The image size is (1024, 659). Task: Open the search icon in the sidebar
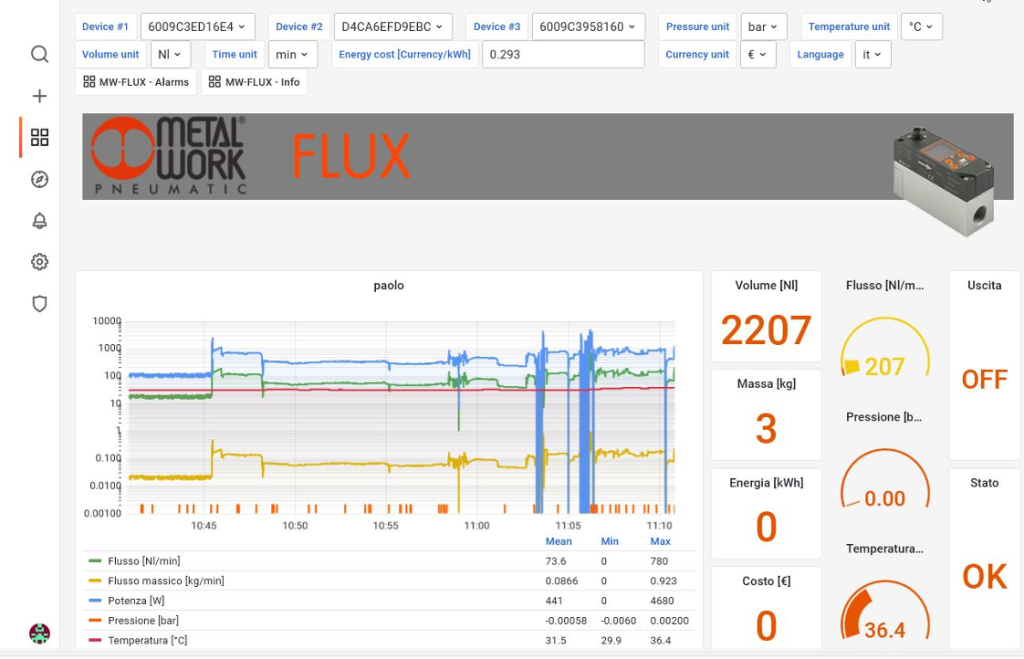(39, 54)
